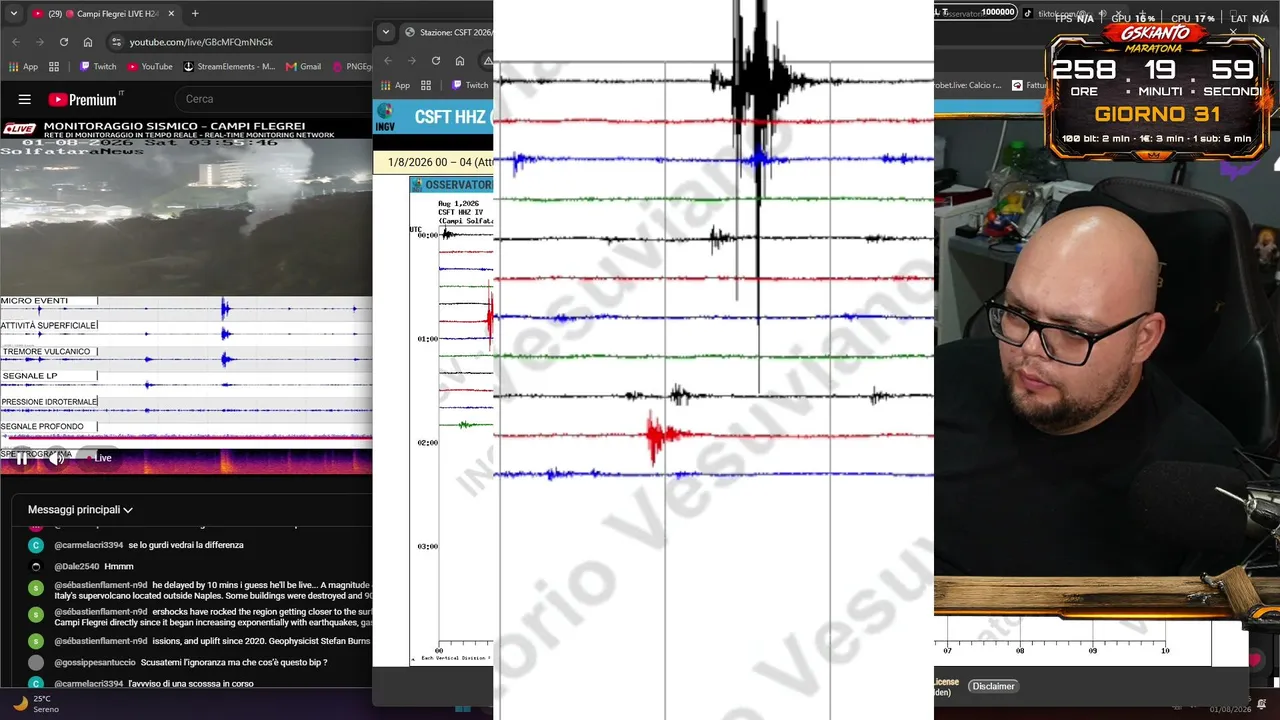Open the StreamElements bookmark
The width and height of the screenshot is (1280, 720).
tap(229, 67)
